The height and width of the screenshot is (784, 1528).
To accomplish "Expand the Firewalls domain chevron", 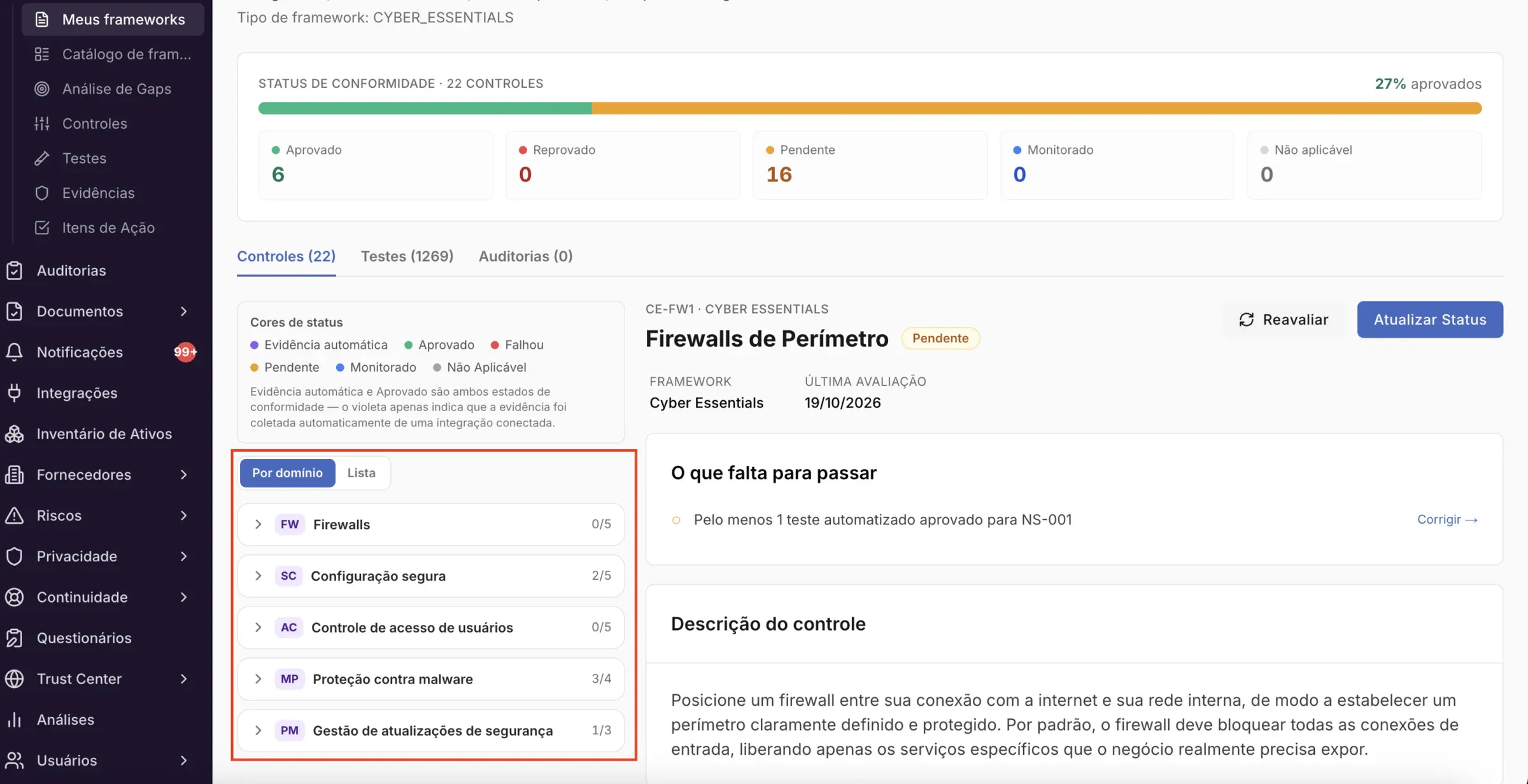I will 258,524.
